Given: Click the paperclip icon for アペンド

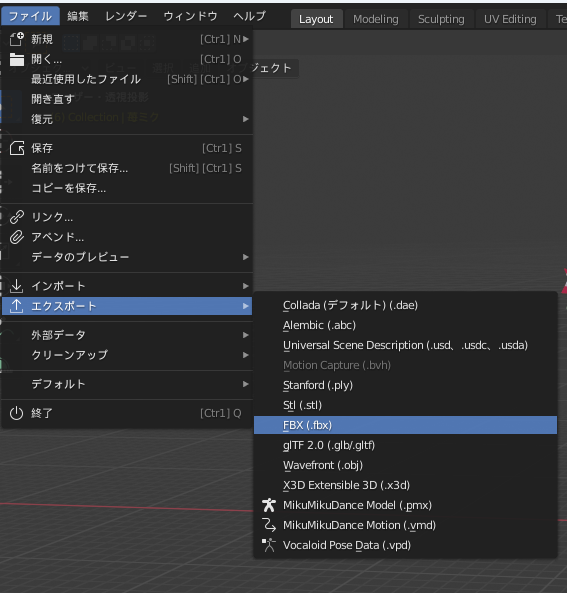Looking at the screenshot, I should tap(17, 237).
